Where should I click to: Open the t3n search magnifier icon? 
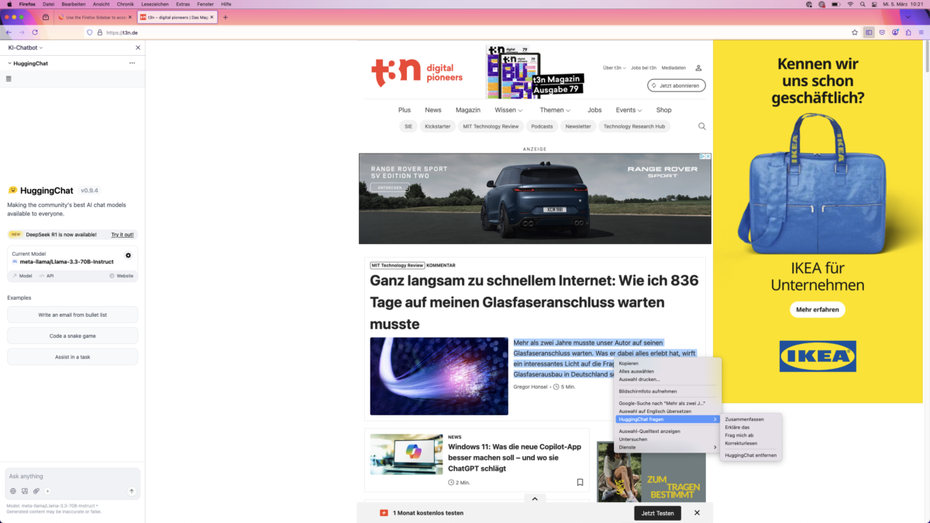tap(702, 126)
